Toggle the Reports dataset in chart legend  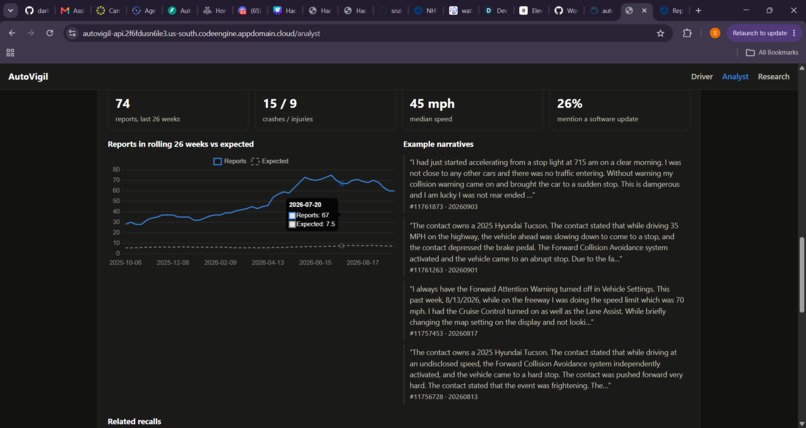(x=230, y=161)
